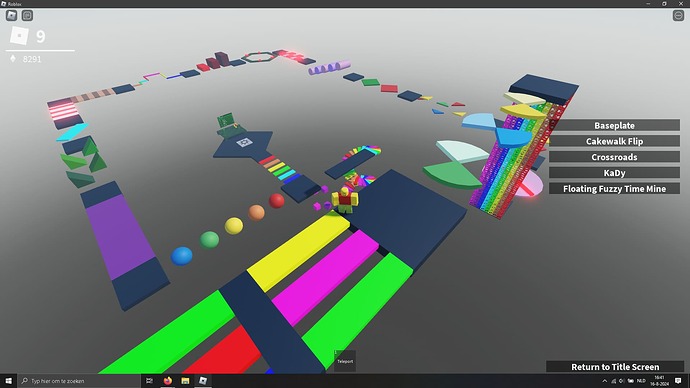
Task: Click the network status tray icon
Action: tap(613, 381)
